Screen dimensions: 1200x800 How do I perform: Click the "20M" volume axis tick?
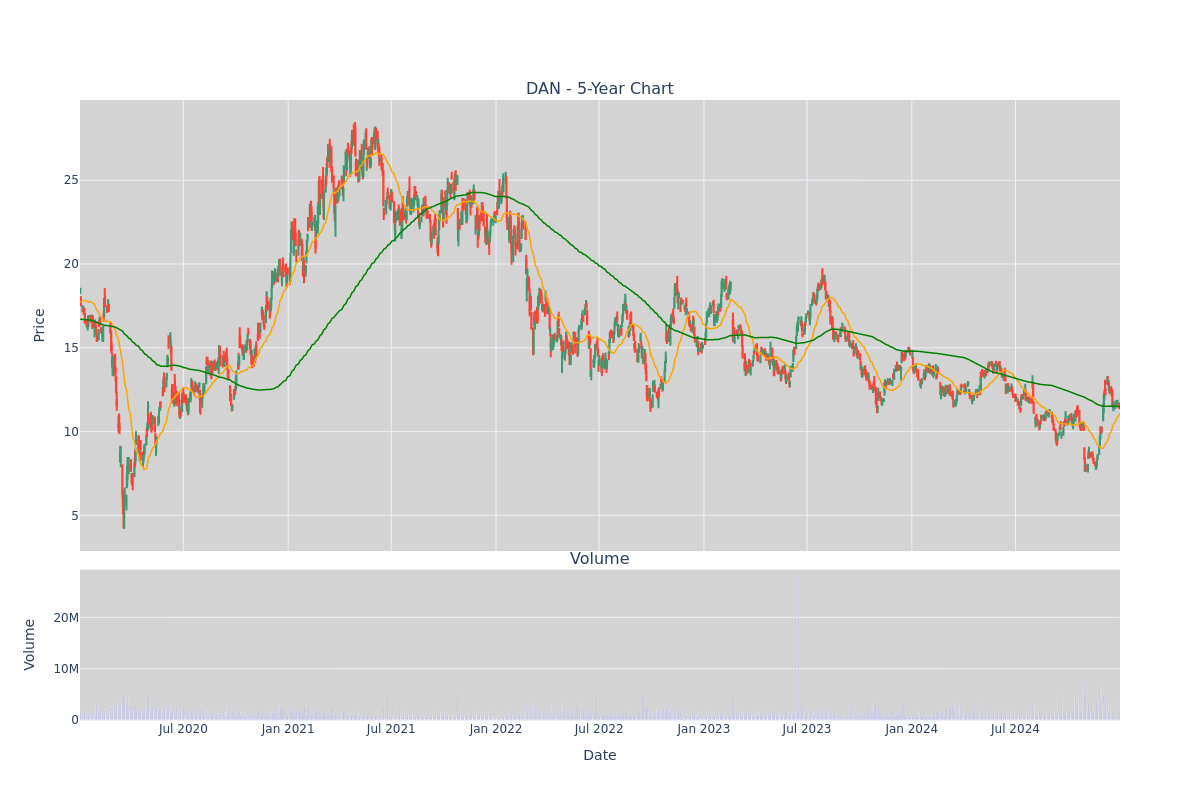pos(67,618)
